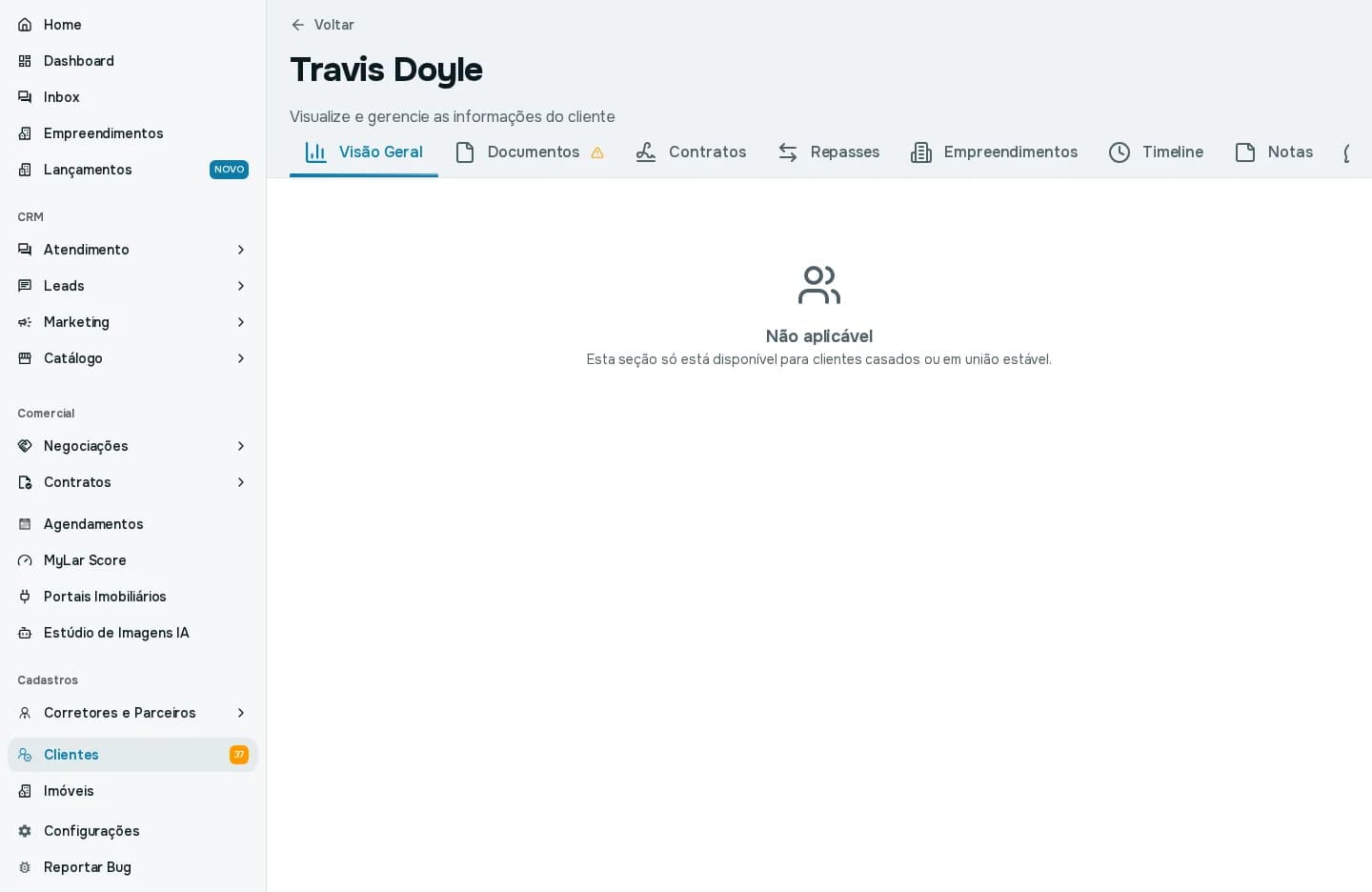The image size is (1372, 892).
Task: Select the Repasses tab
Action: click(x=828, y=152)
